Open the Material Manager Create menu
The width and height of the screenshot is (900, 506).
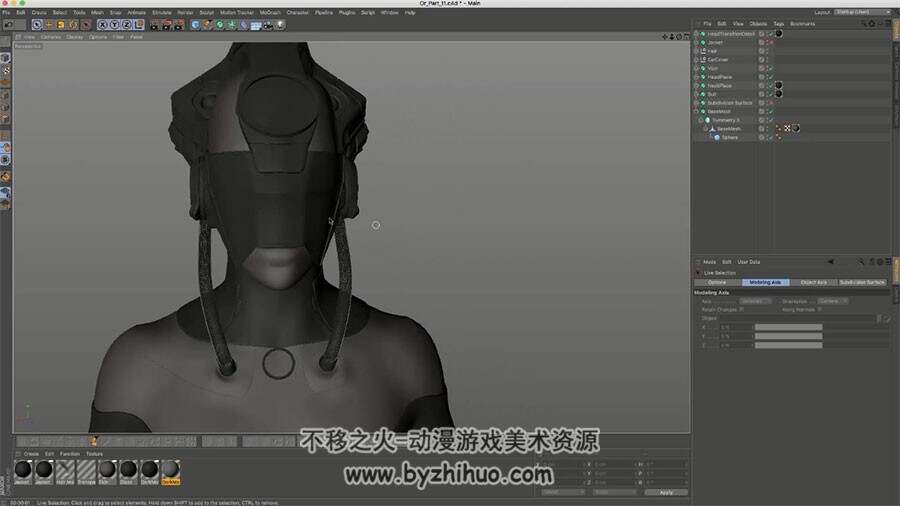[31, 454]
